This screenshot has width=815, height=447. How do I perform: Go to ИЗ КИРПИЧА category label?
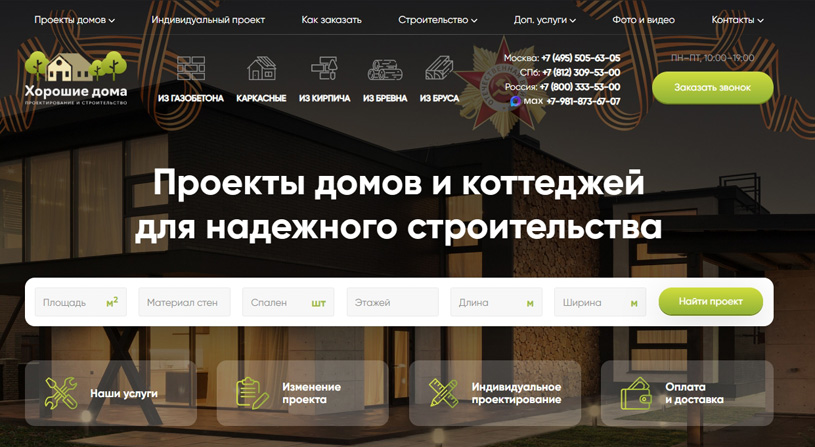click(324, 98)
